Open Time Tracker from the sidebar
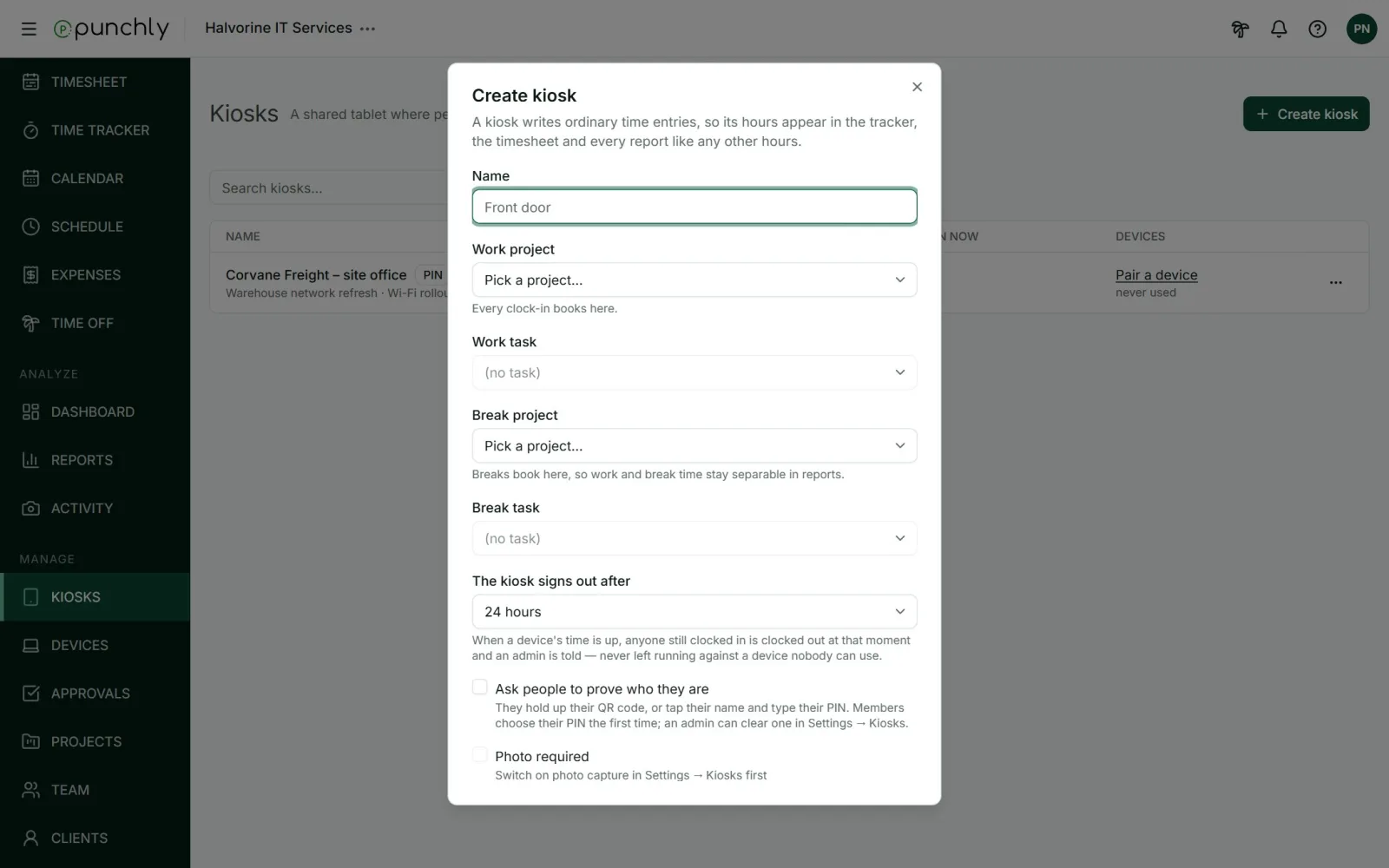This screenshot has width=1389, height=868. click(x=95, y=130)
